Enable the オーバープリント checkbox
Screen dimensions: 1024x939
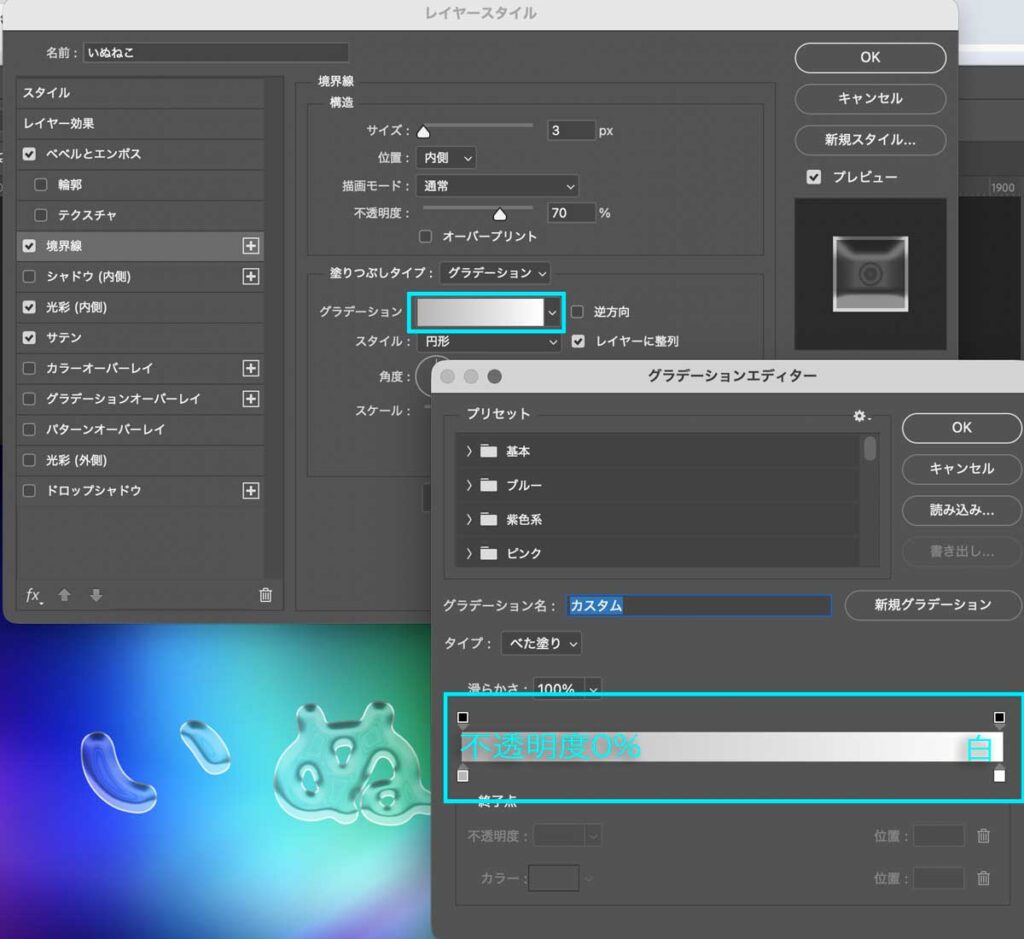(424, 236)
